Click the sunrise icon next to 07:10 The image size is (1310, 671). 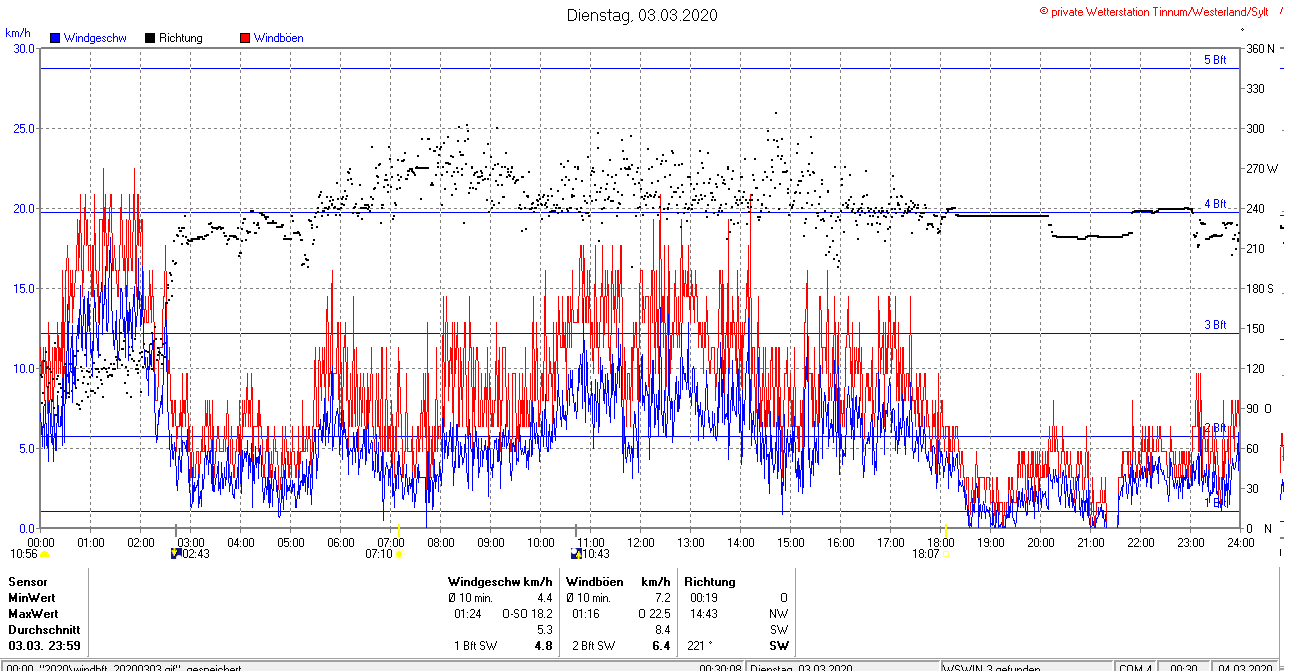pos(399,554)
